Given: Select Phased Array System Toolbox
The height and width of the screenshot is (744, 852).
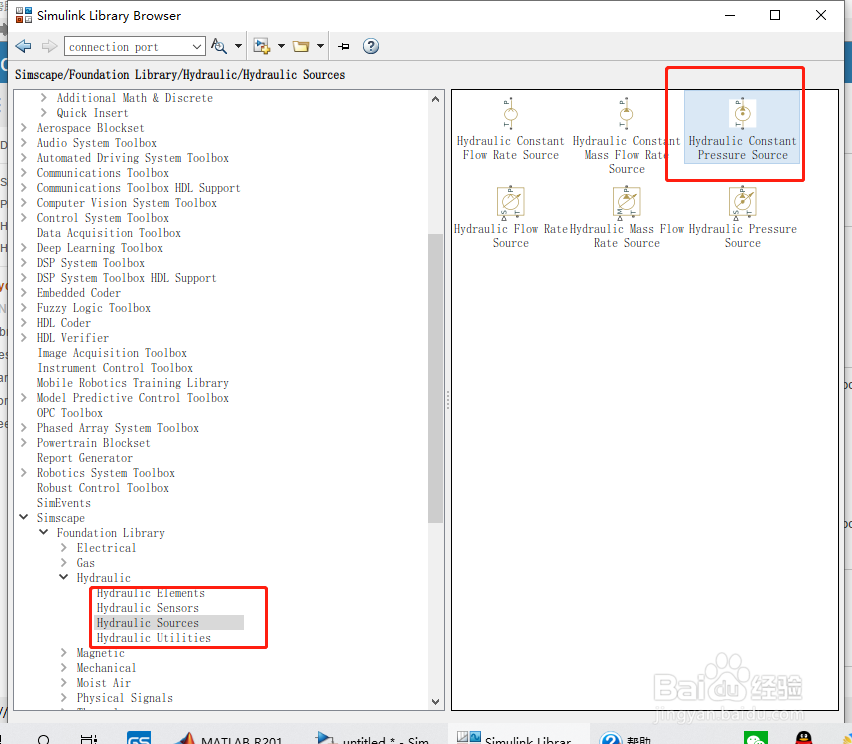Looking at the screenshot, I should 117,428.
